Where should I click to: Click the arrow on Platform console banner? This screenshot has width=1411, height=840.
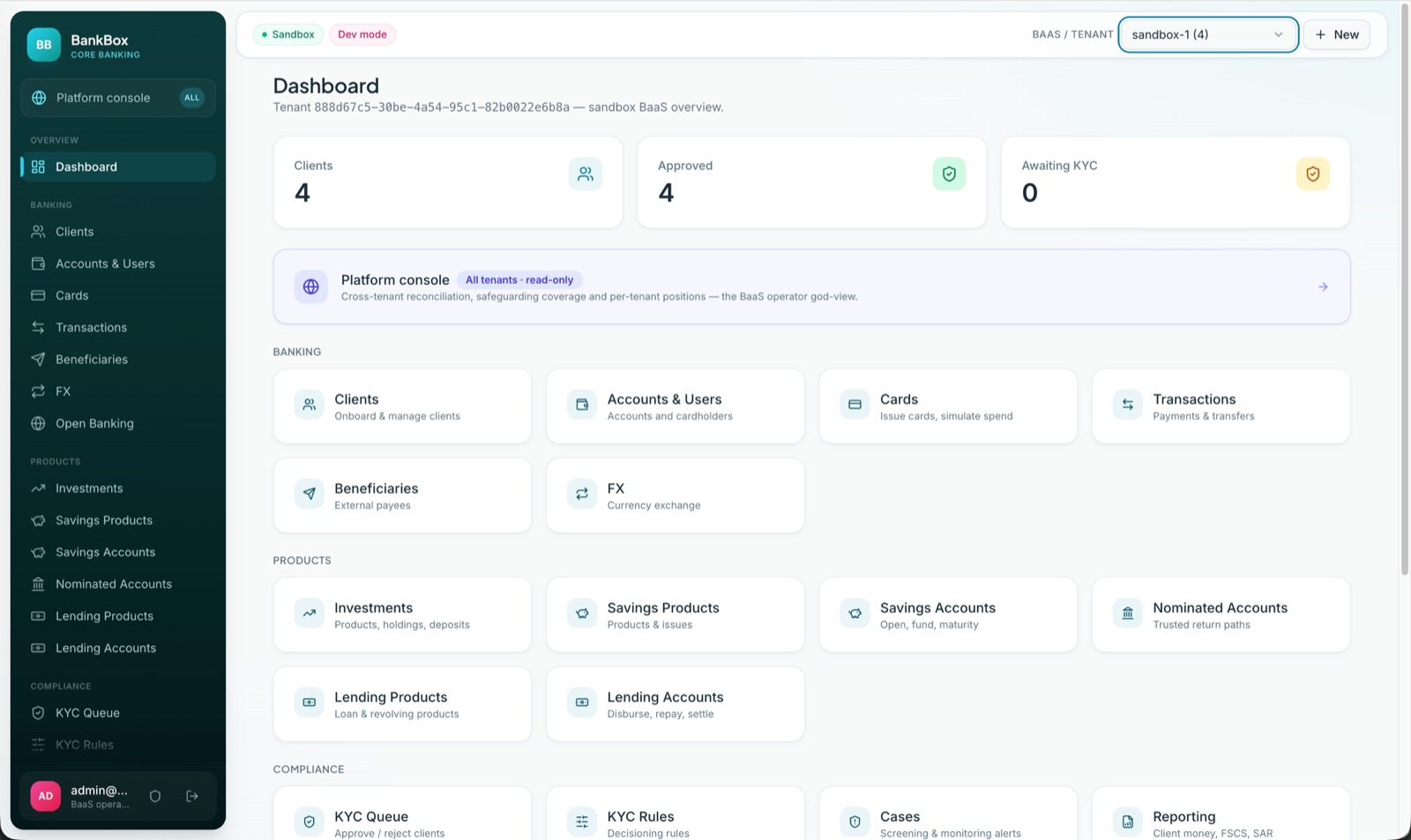click(1323, 286)
